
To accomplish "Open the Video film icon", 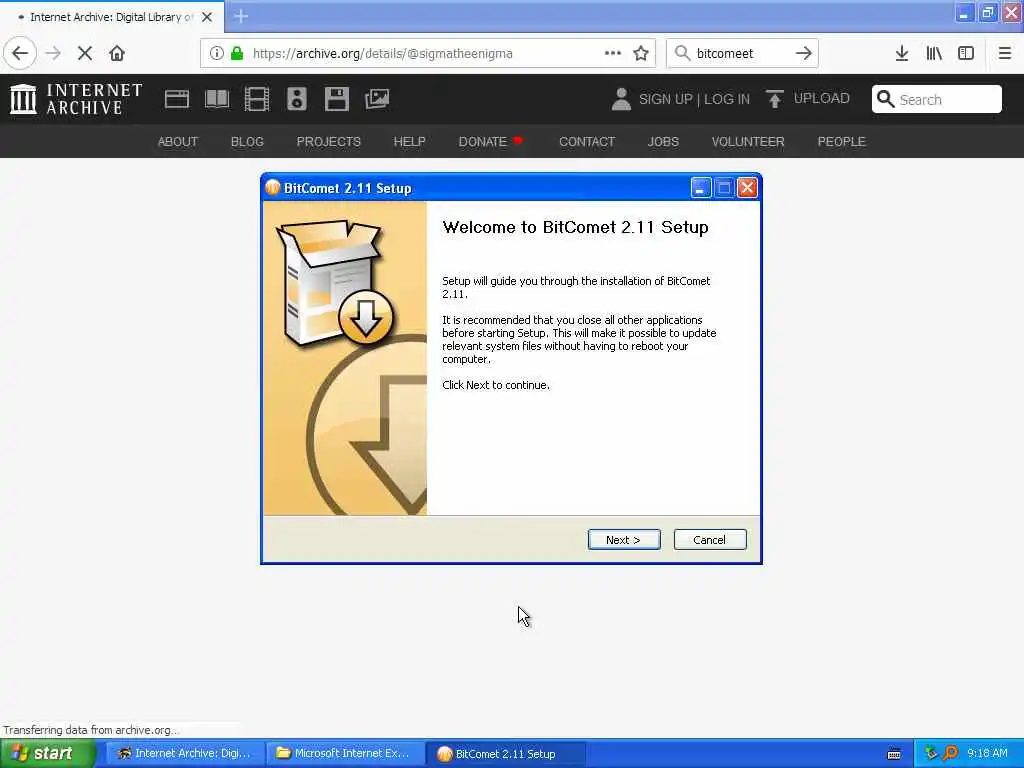I will point(257,99).
